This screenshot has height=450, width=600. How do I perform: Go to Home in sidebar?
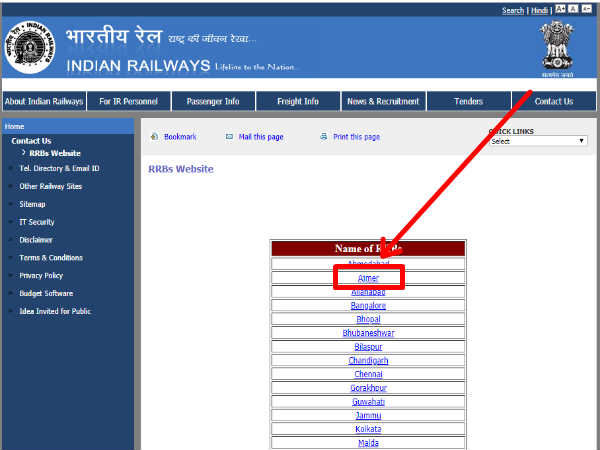(x=15, y=126)
